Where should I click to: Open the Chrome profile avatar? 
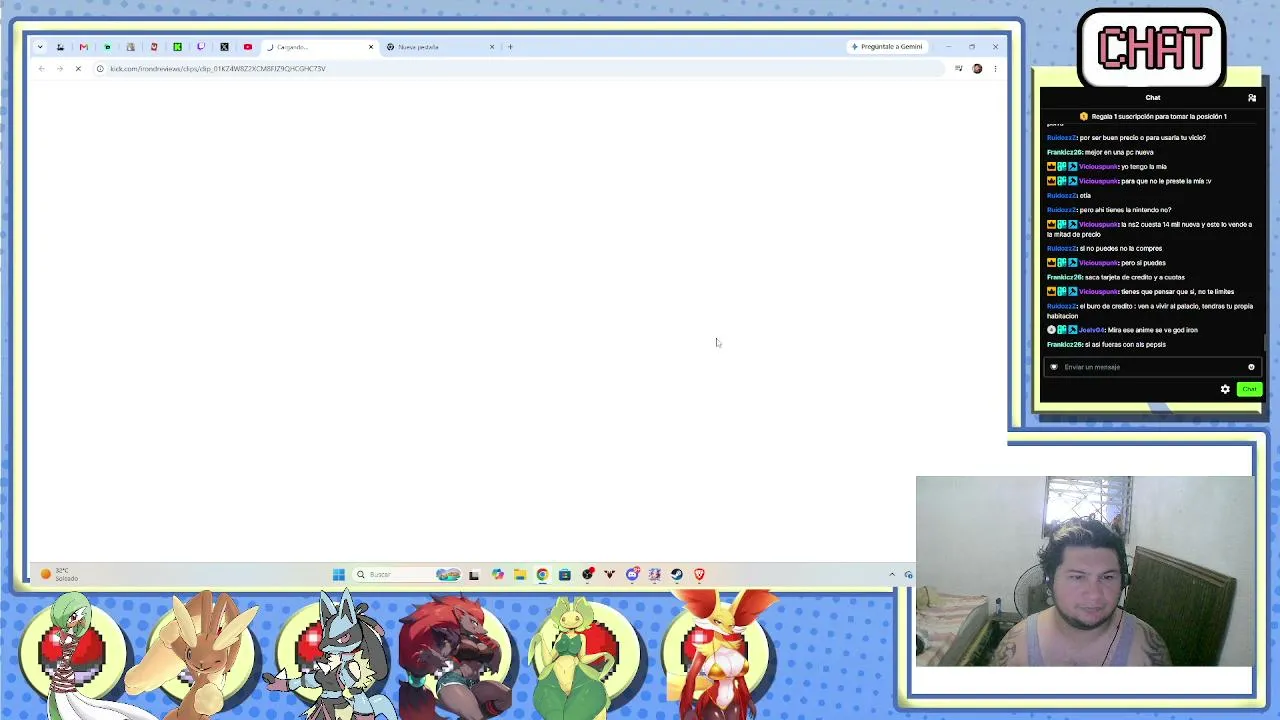click(x=977, y=69)
